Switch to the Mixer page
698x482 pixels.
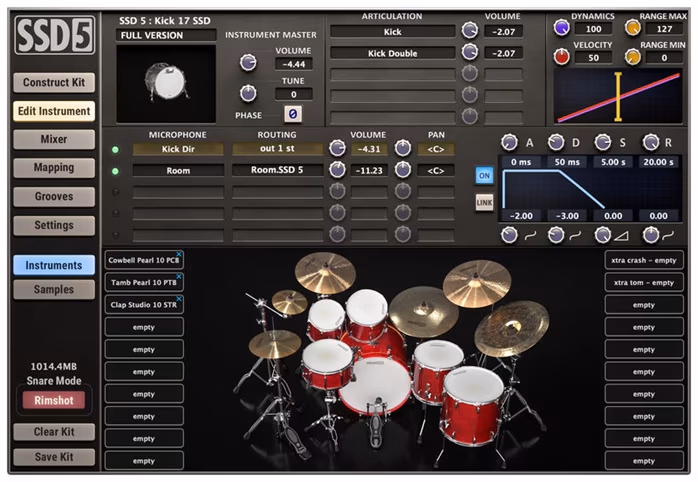(x=54, y=140)
